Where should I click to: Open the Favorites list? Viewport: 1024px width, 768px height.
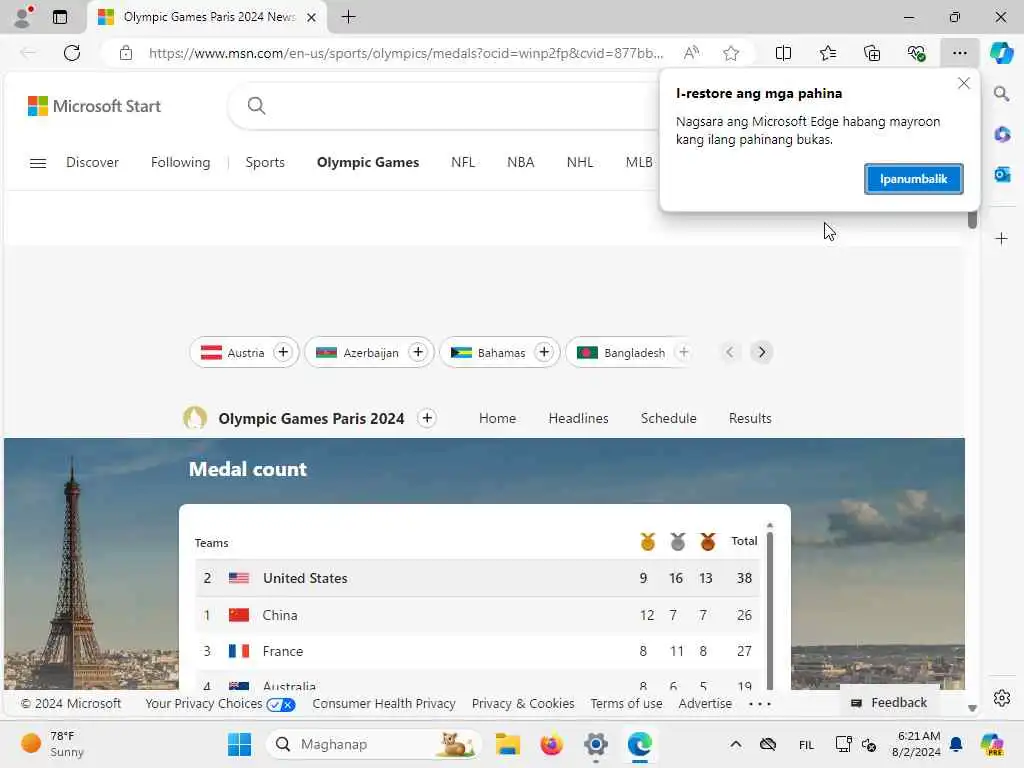click(x=827, y=53)
